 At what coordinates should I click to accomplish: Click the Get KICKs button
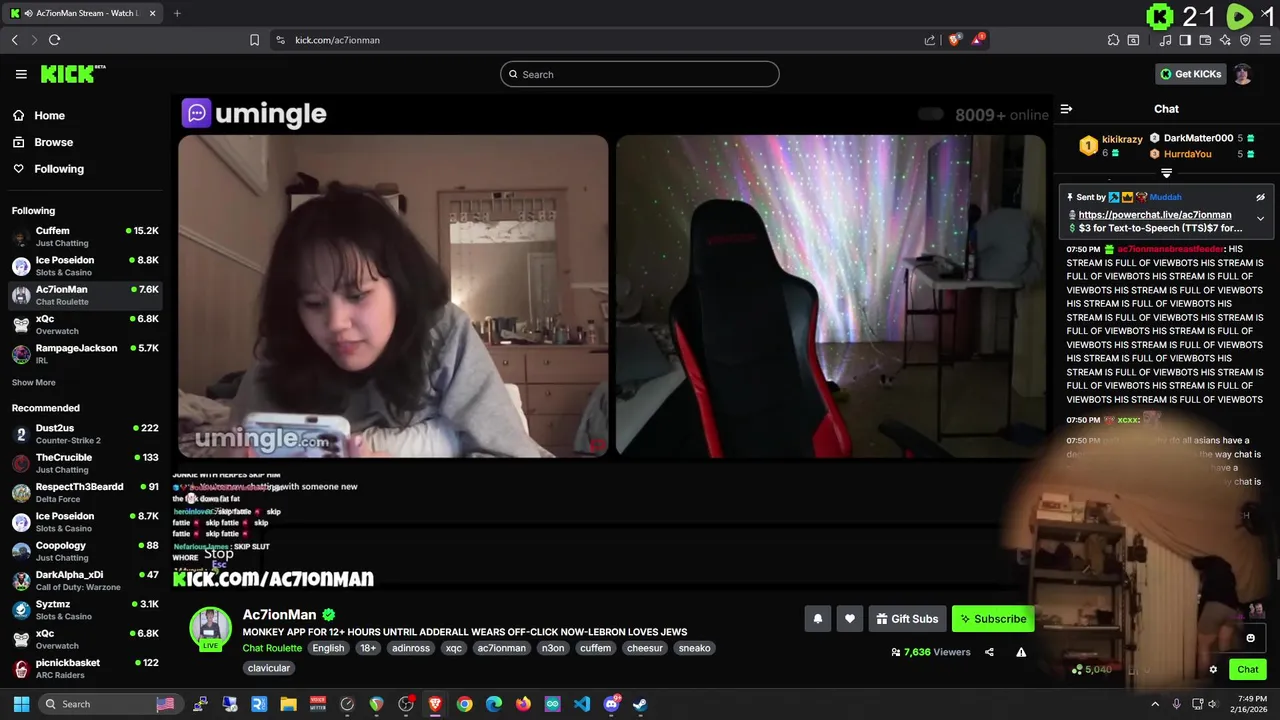[x=1191, y=74]
